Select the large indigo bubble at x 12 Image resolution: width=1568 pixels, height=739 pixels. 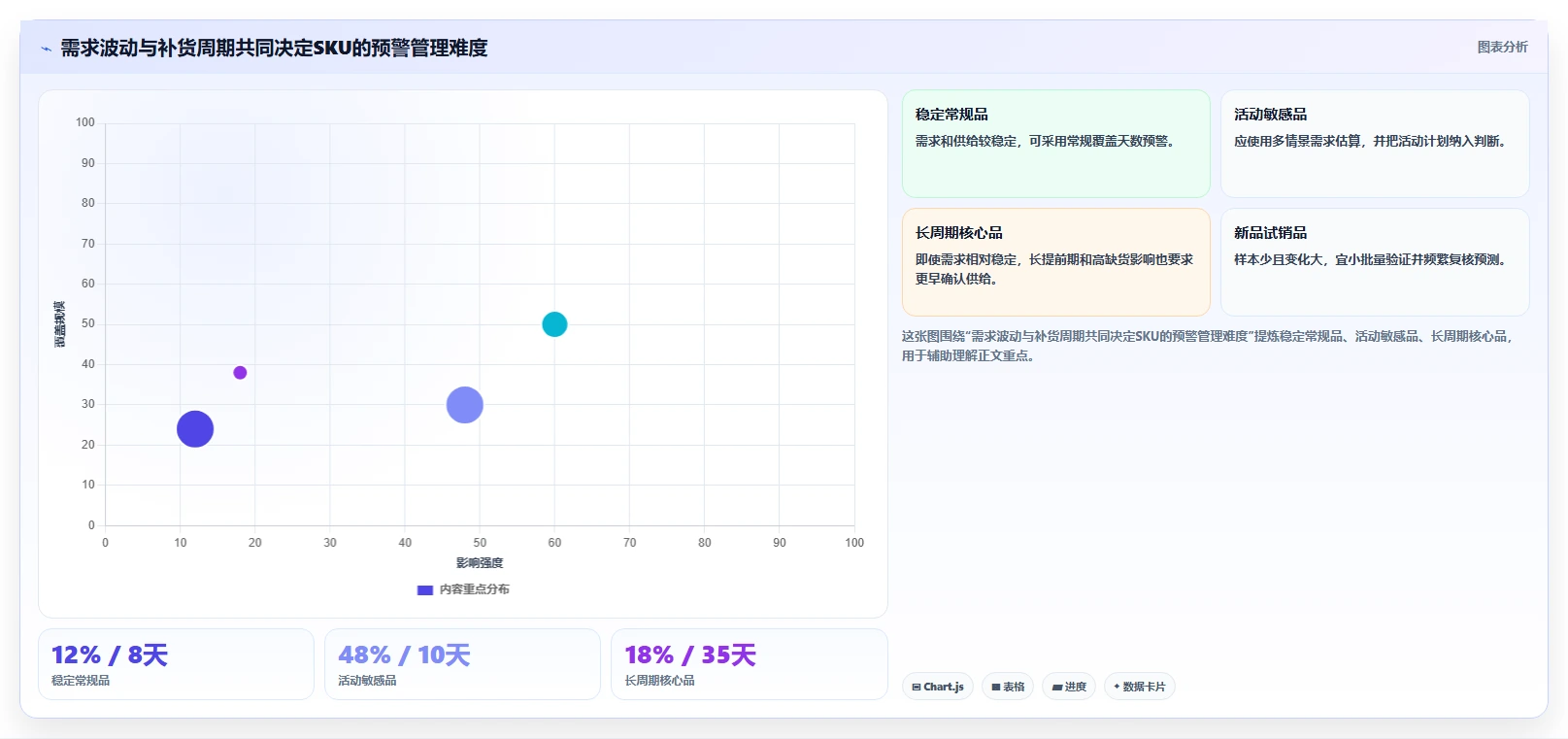point(195,429)
